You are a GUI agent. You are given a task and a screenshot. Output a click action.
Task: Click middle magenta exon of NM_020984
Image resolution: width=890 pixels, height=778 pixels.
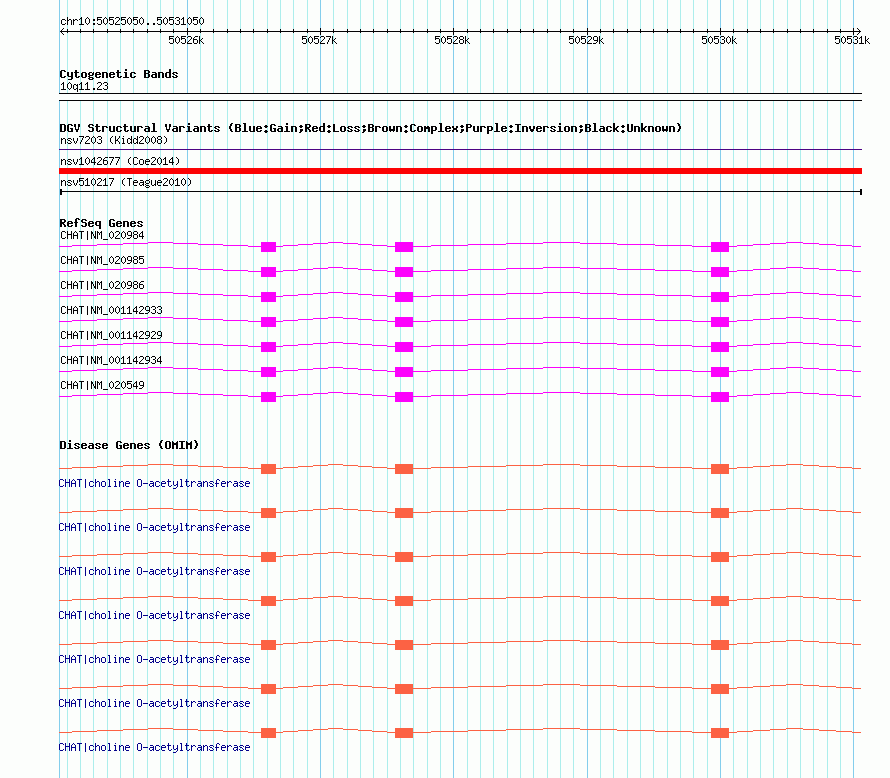(x=404, y=247)
